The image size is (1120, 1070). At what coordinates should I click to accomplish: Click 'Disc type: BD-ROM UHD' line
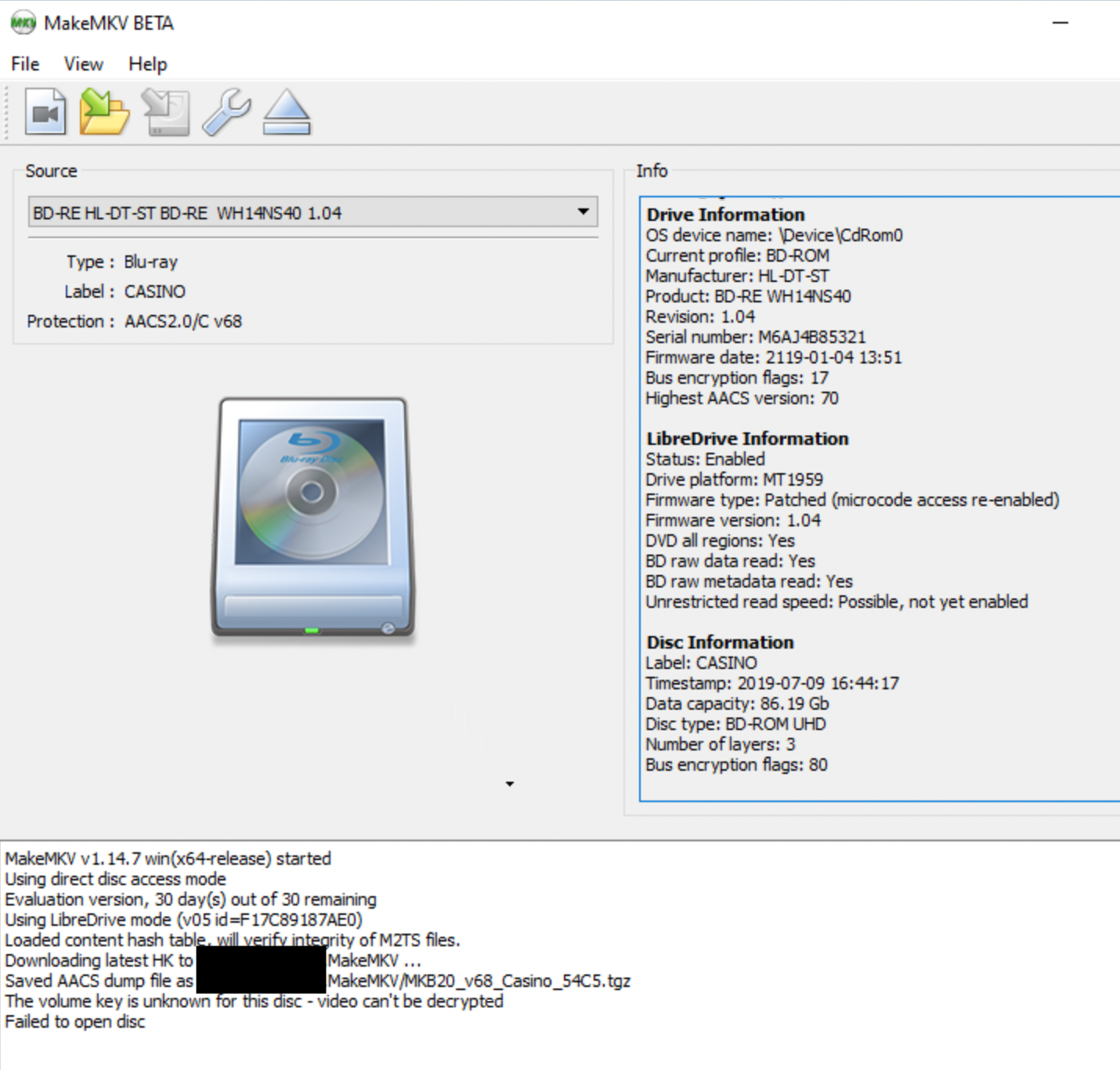click(735, 724)
